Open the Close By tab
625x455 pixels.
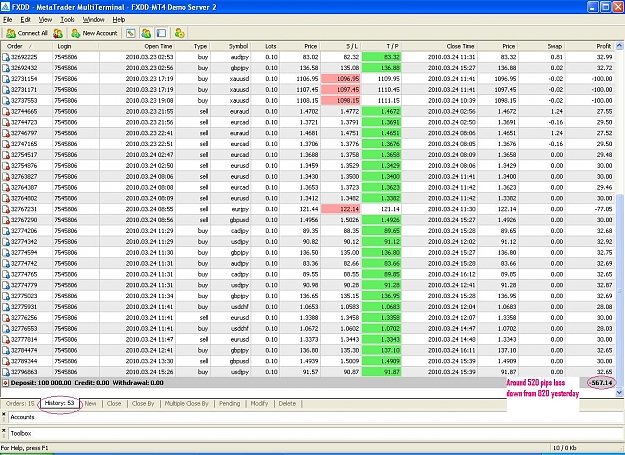click(x=143, y=404)
